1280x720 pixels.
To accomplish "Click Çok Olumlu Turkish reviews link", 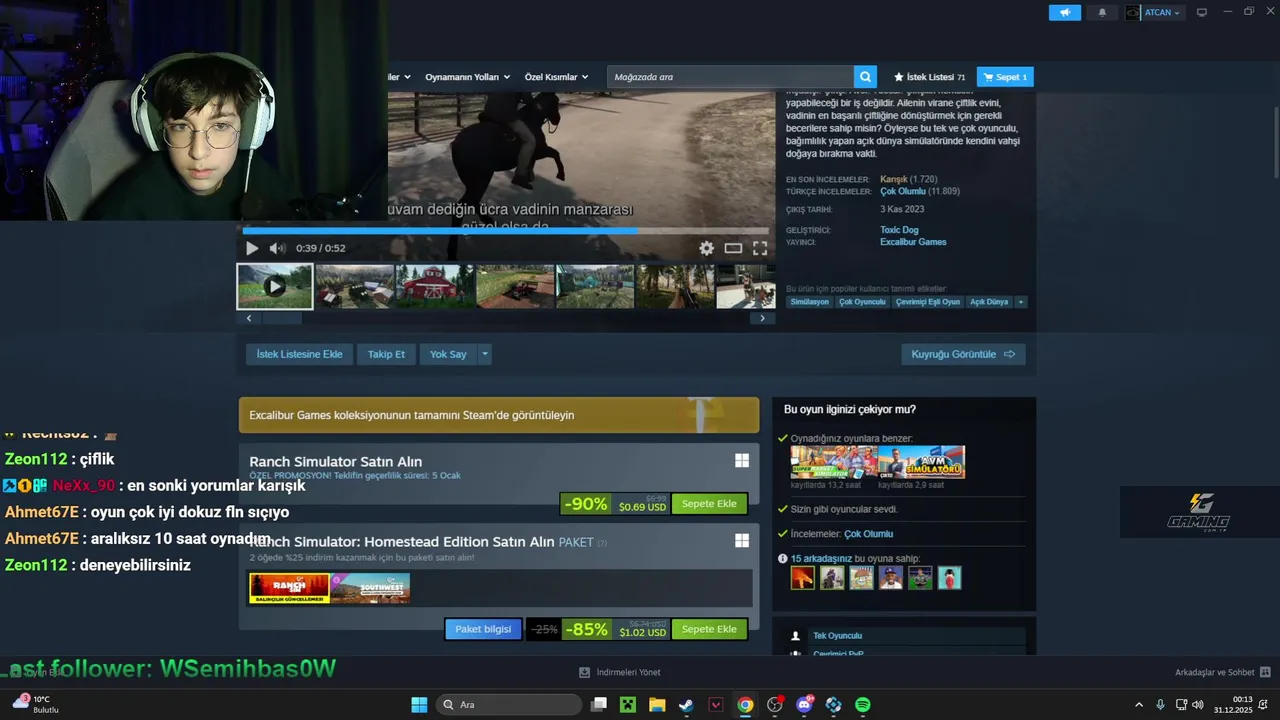I will [903, 191].
